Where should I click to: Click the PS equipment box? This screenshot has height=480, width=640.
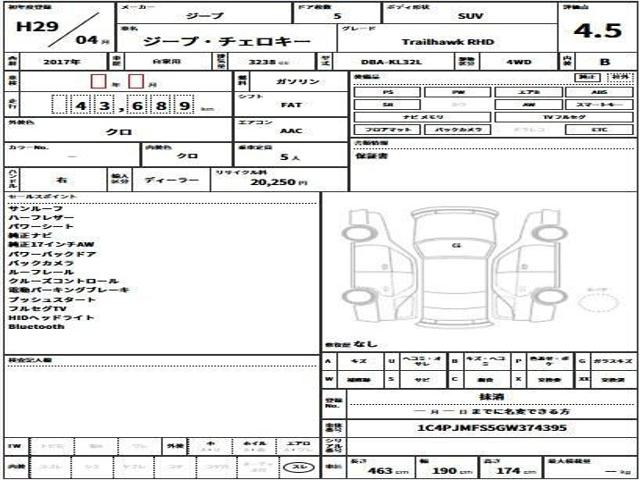tap(387, 92)
